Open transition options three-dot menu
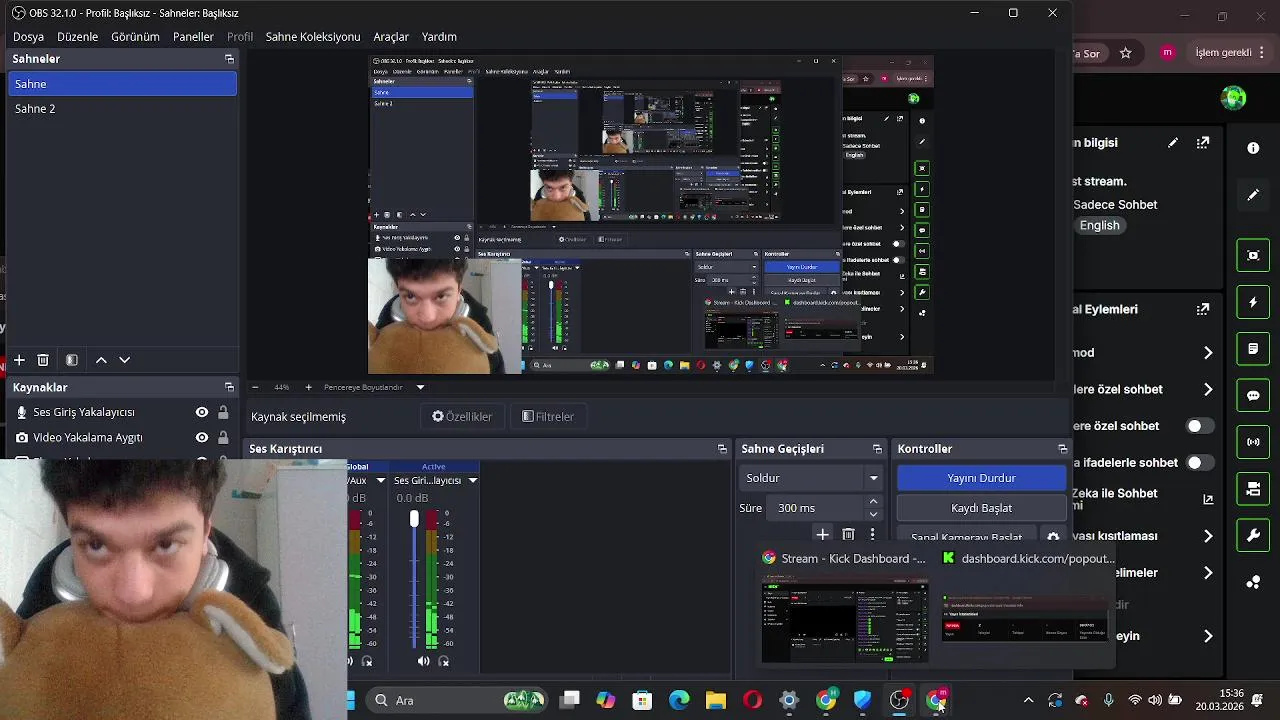 coord(872,535)
